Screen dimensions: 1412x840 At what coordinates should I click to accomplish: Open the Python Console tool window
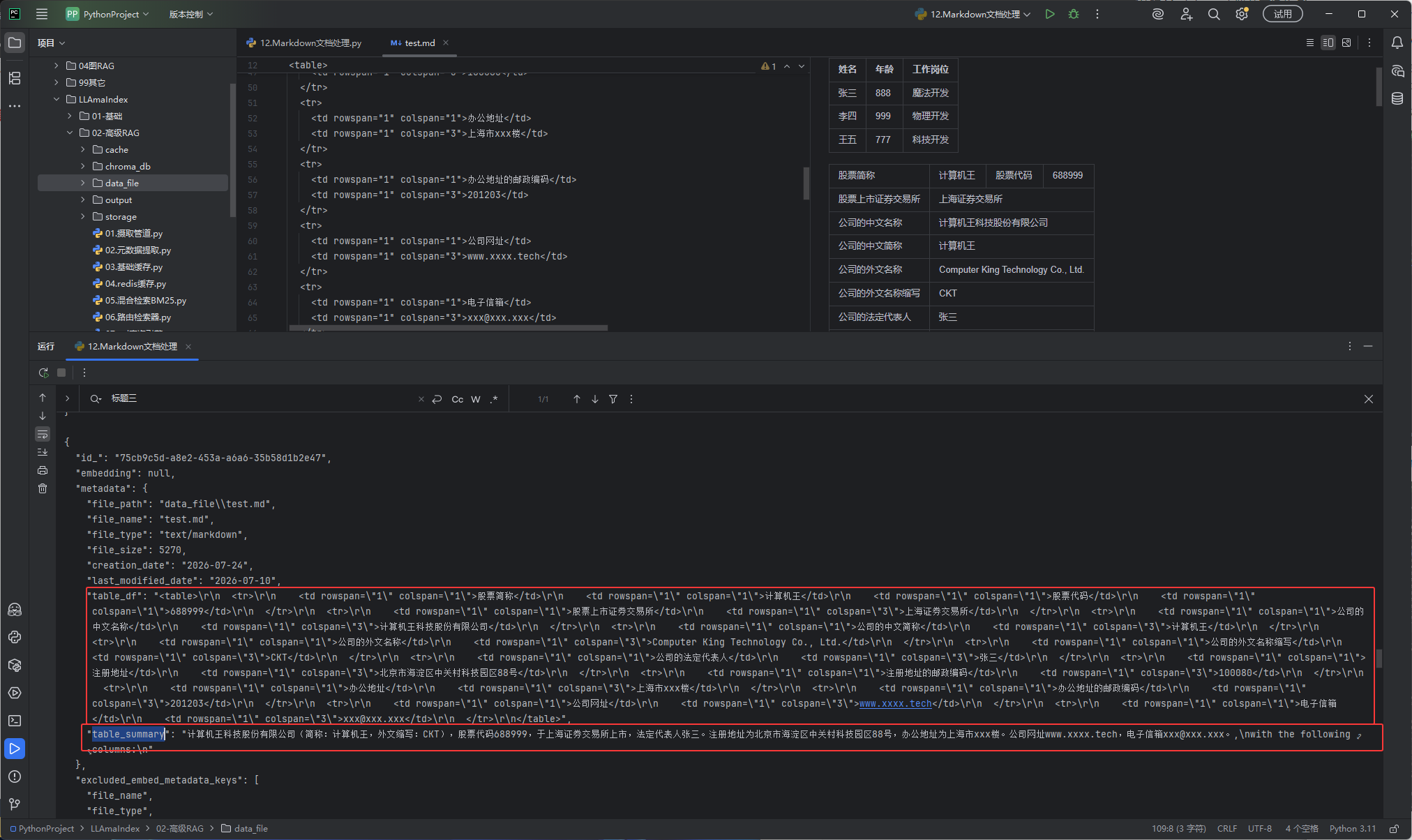(x=15, y=637)
